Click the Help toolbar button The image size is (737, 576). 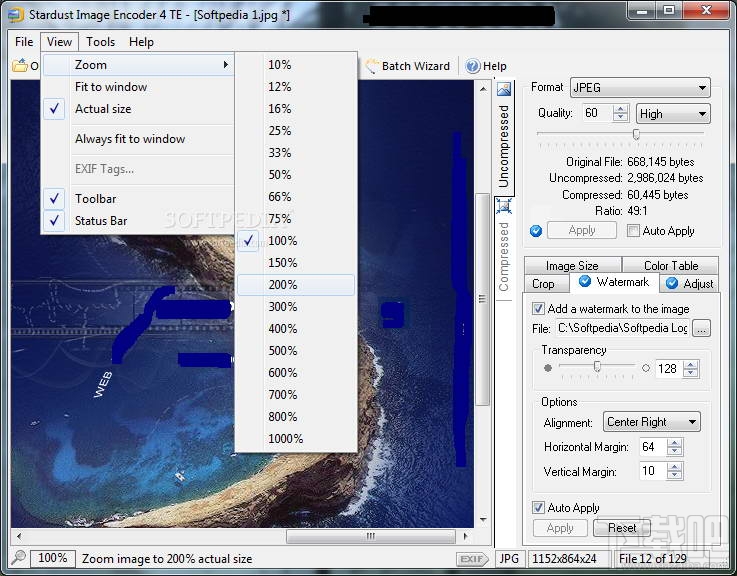coord(486,66)
